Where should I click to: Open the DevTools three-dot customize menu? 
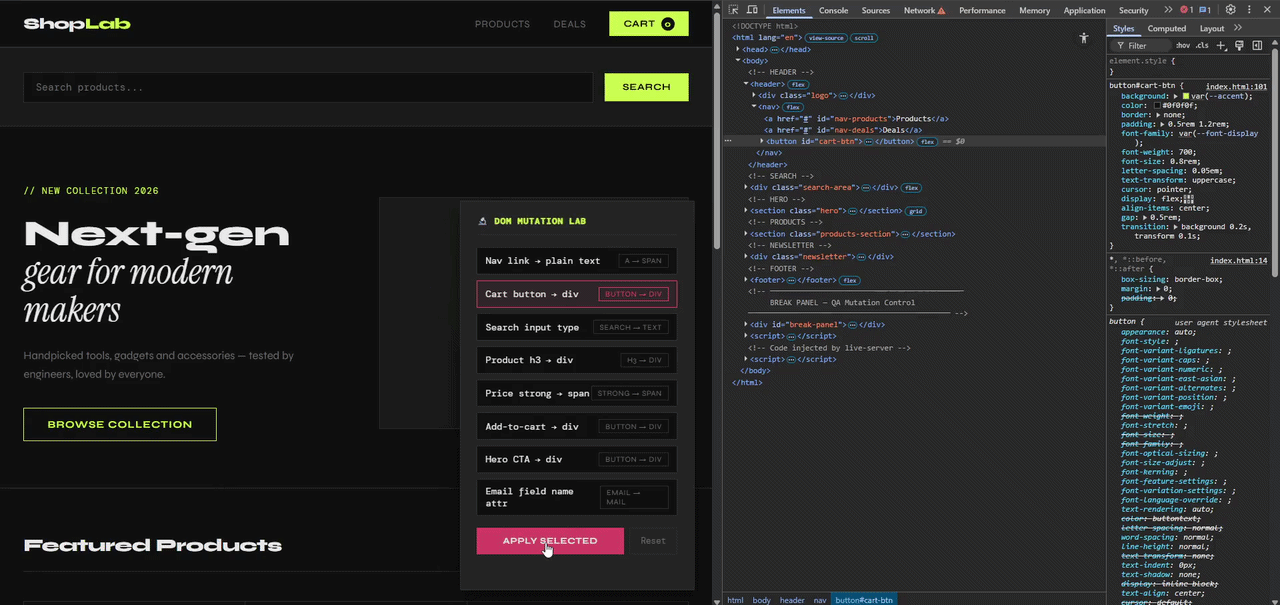coord(1251,10)
